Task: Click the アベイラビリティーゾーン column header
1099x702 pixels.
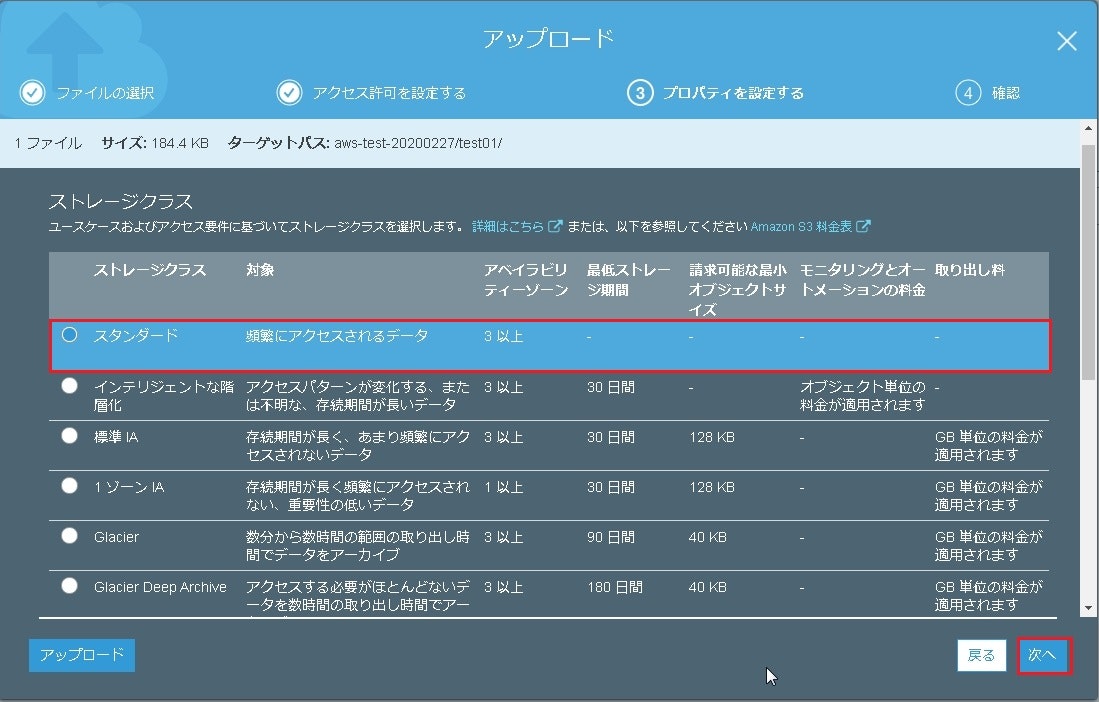Action: point(526,280)
